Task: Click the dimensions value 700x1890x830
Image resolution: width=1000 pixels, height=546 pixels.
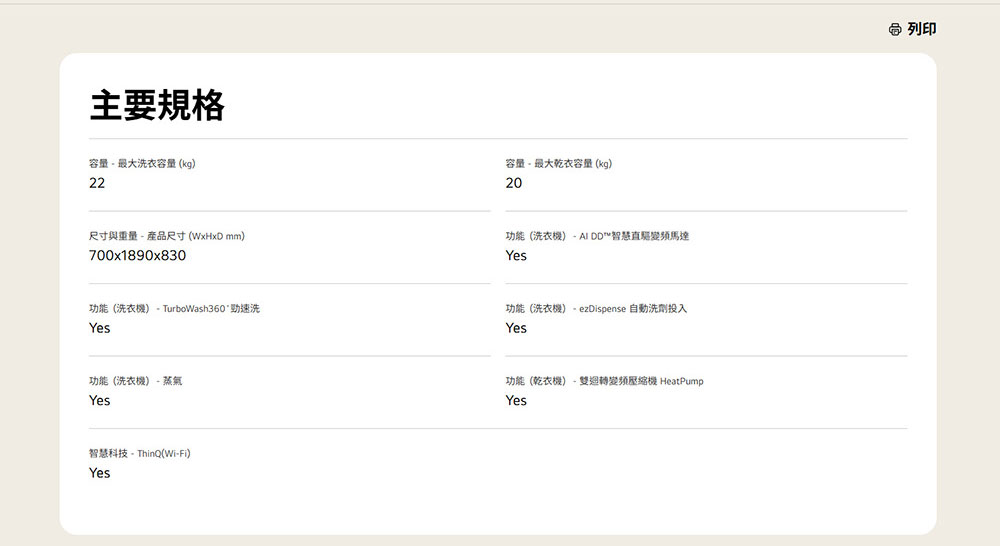Action: pyautogui.click(x=137, y=256)
